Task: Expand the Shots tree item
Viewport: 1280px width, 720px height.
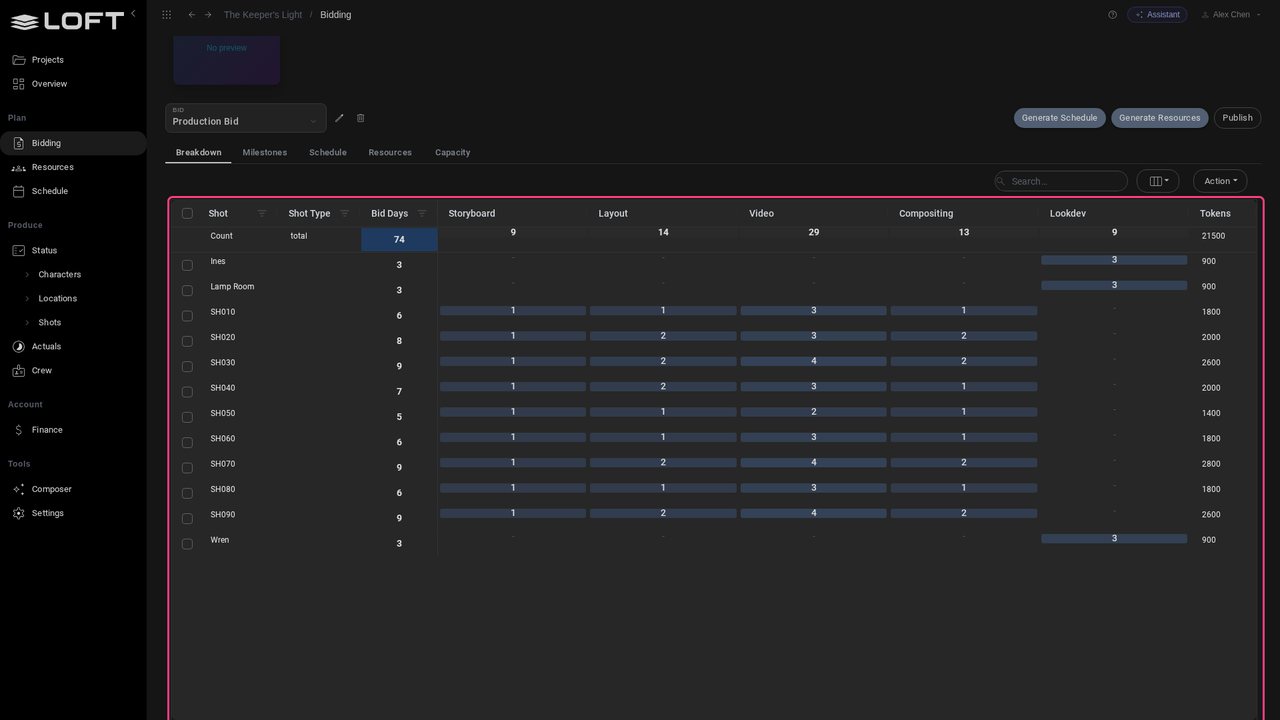Action: click(27, 322)
